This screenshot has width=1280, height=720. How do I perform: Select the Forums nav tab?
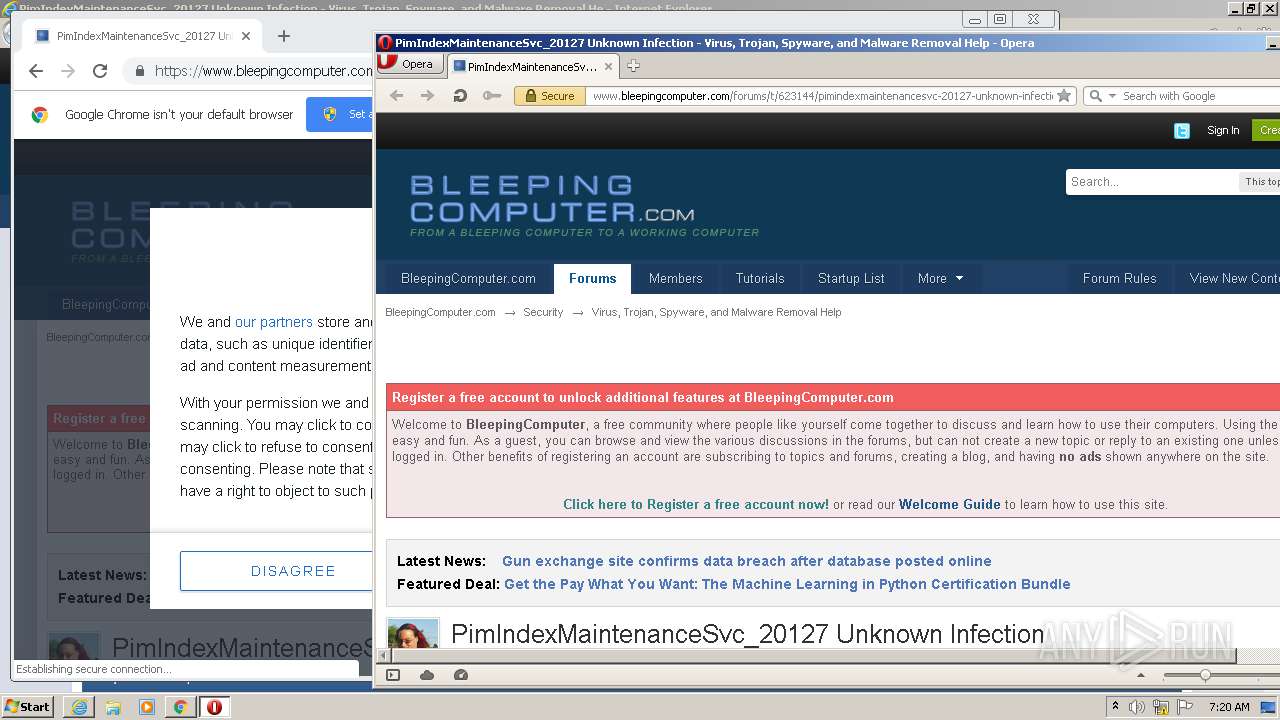tap(592, 278)
